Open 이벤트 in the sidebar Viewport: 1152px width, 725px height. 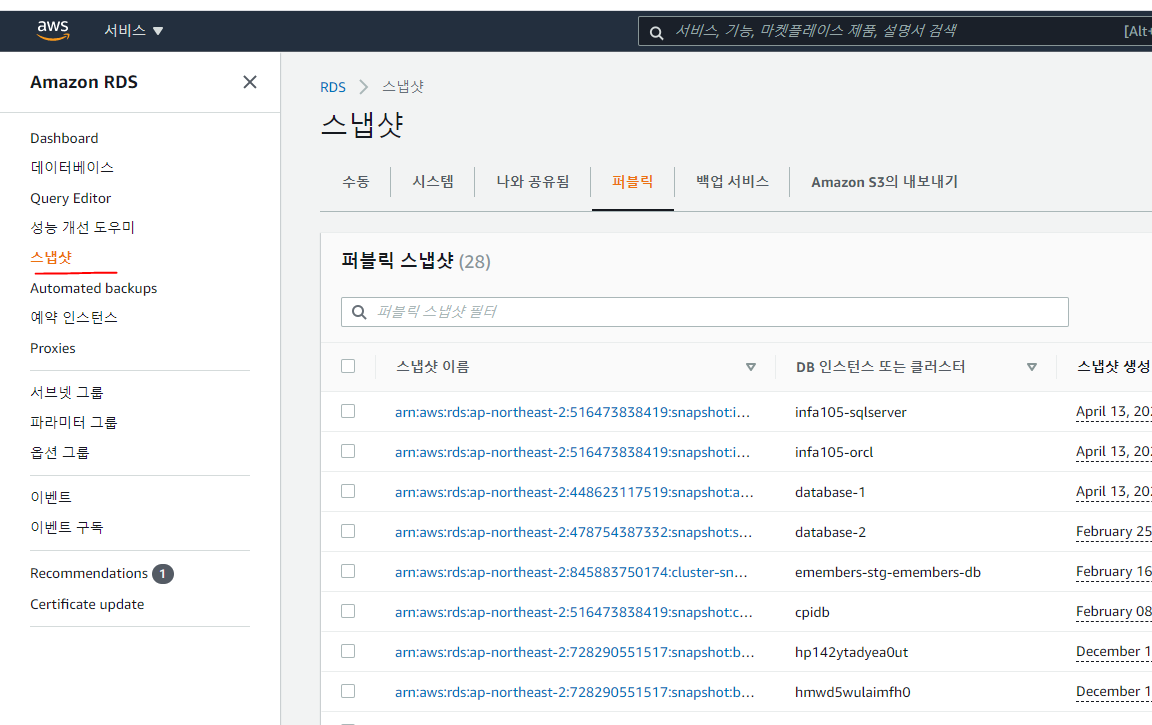51,497
